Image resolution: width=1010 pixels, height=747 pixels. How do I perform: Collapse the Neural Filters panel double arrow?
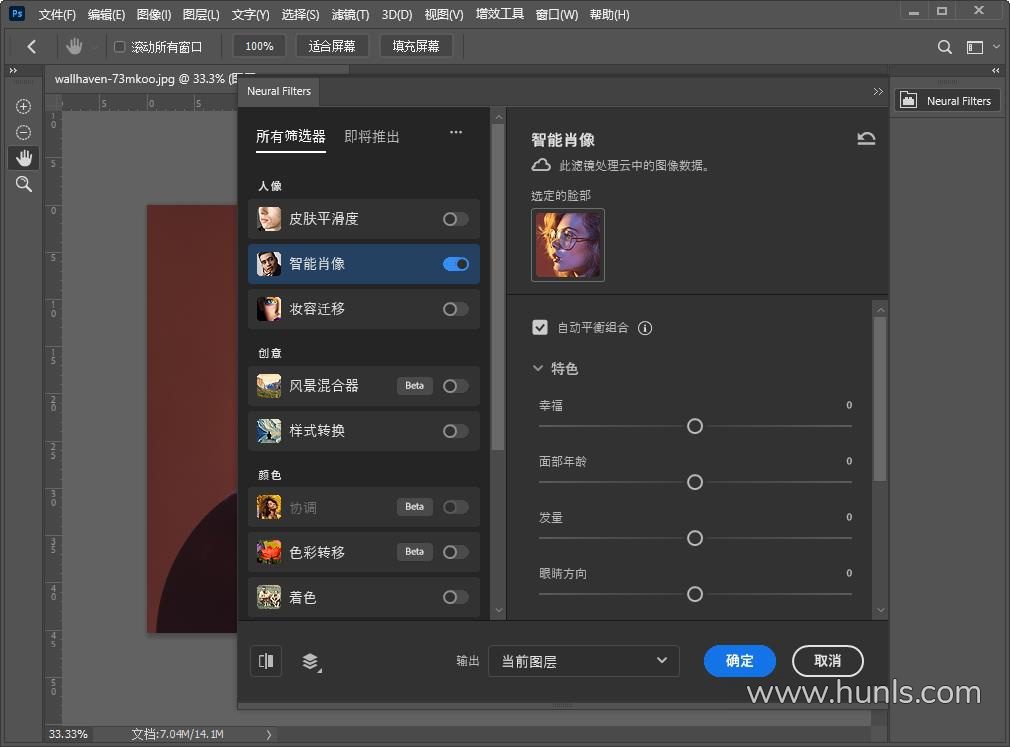[878, 91]
